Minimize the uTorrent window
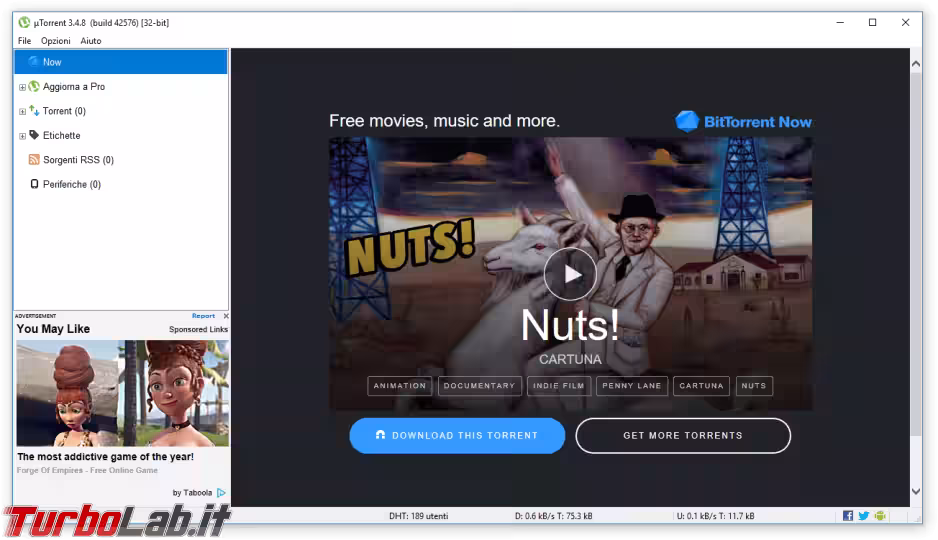The height and width of the screenshot is (540, 938). coord(840,23)
